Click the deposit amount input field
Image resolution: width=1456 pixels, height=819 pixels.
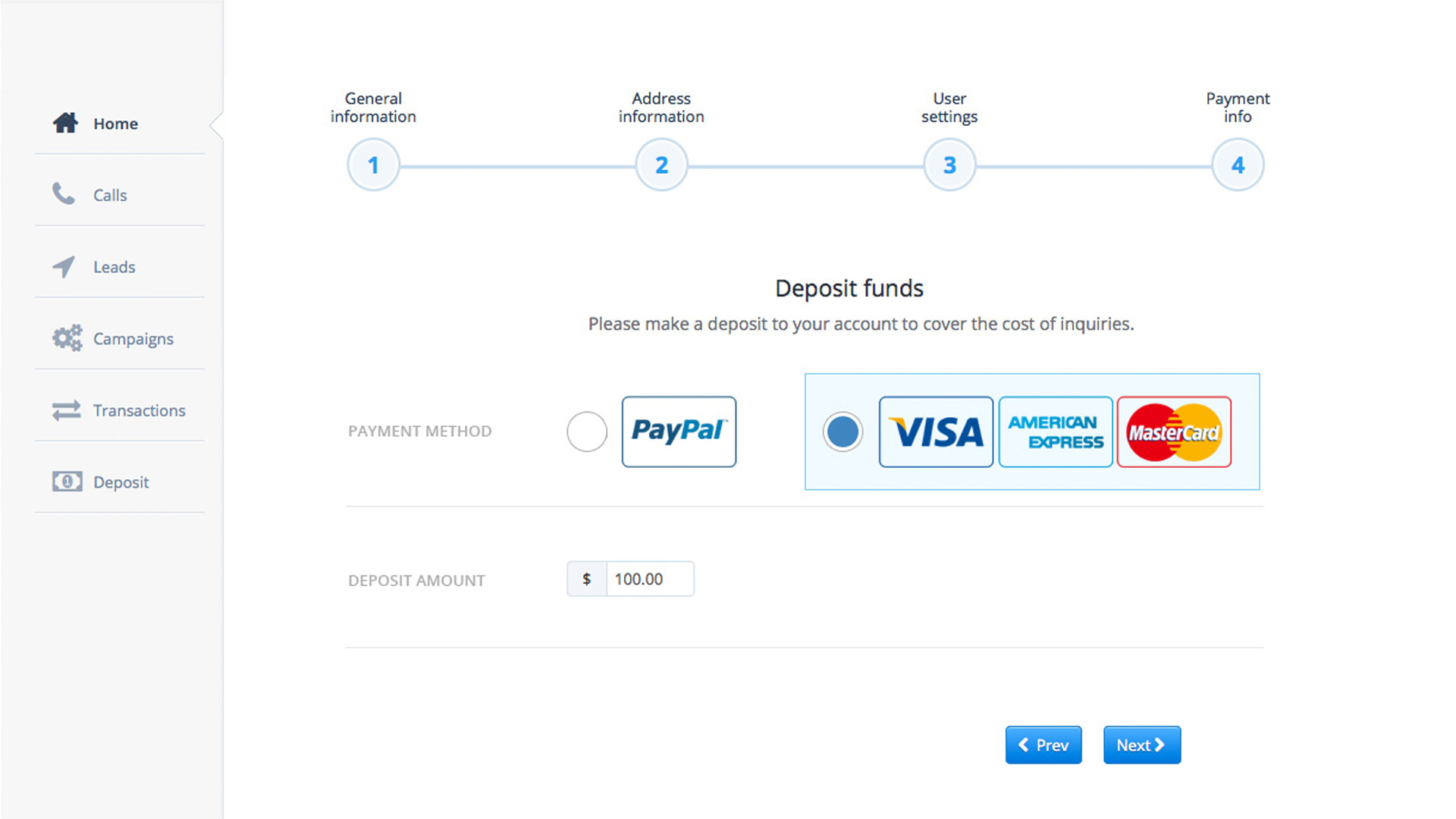click(649, 579)
